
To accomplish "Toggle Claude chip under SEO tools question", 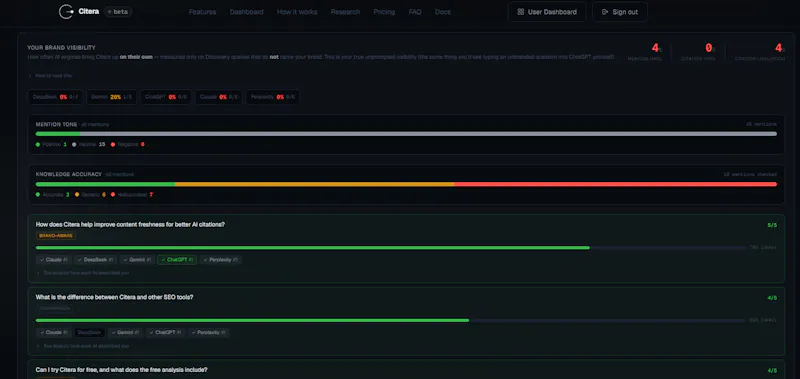I will (54, 333).
